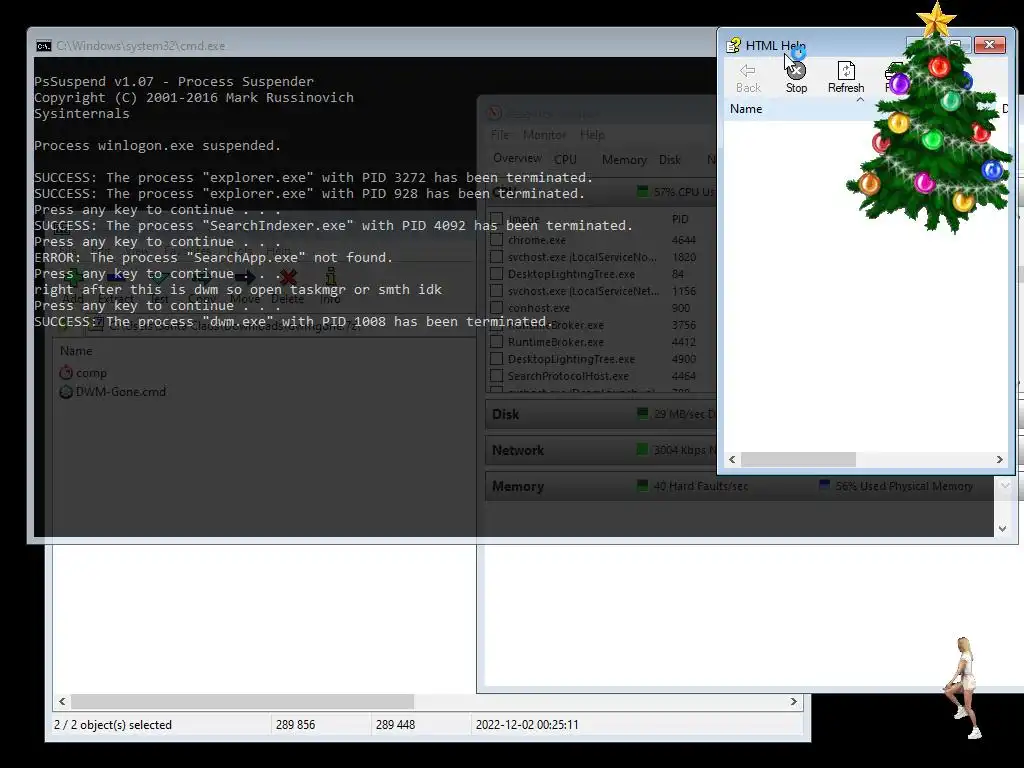Click the Test checkmark icon in 7-Zip
1024x768 pixels.
159,278
